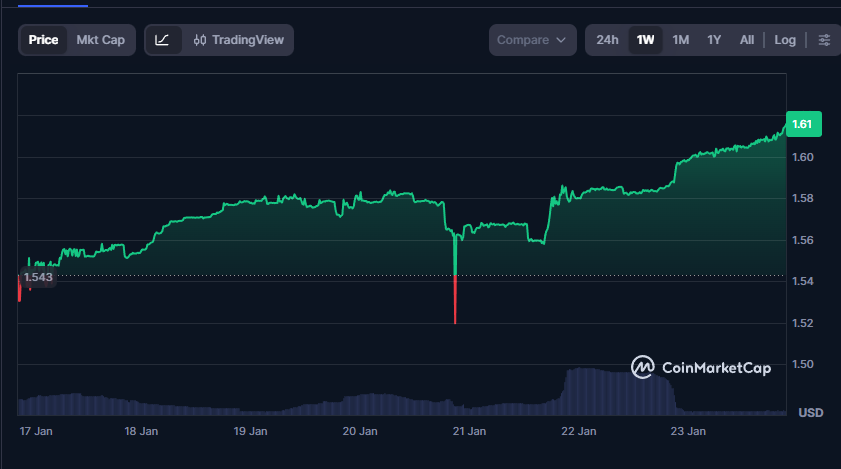The image size is (841, 469).
Task: Select the 1W time range
Action: point(645,40)
